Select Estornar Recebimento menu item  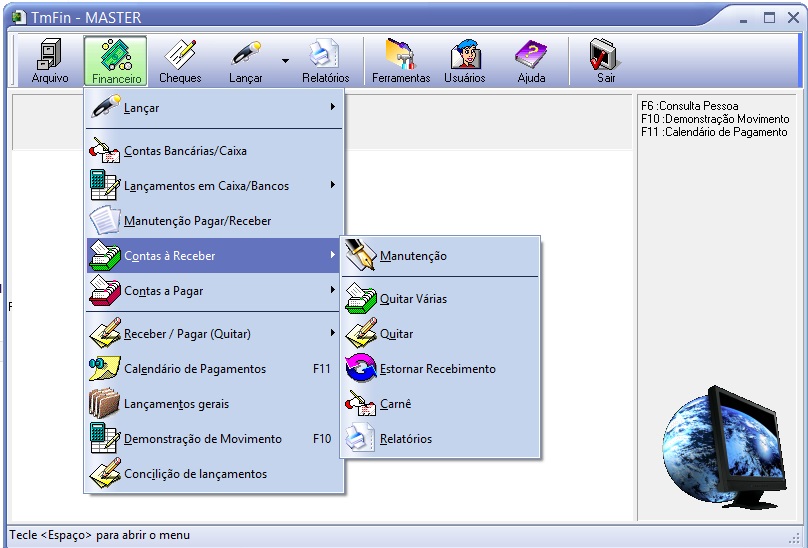437,369
